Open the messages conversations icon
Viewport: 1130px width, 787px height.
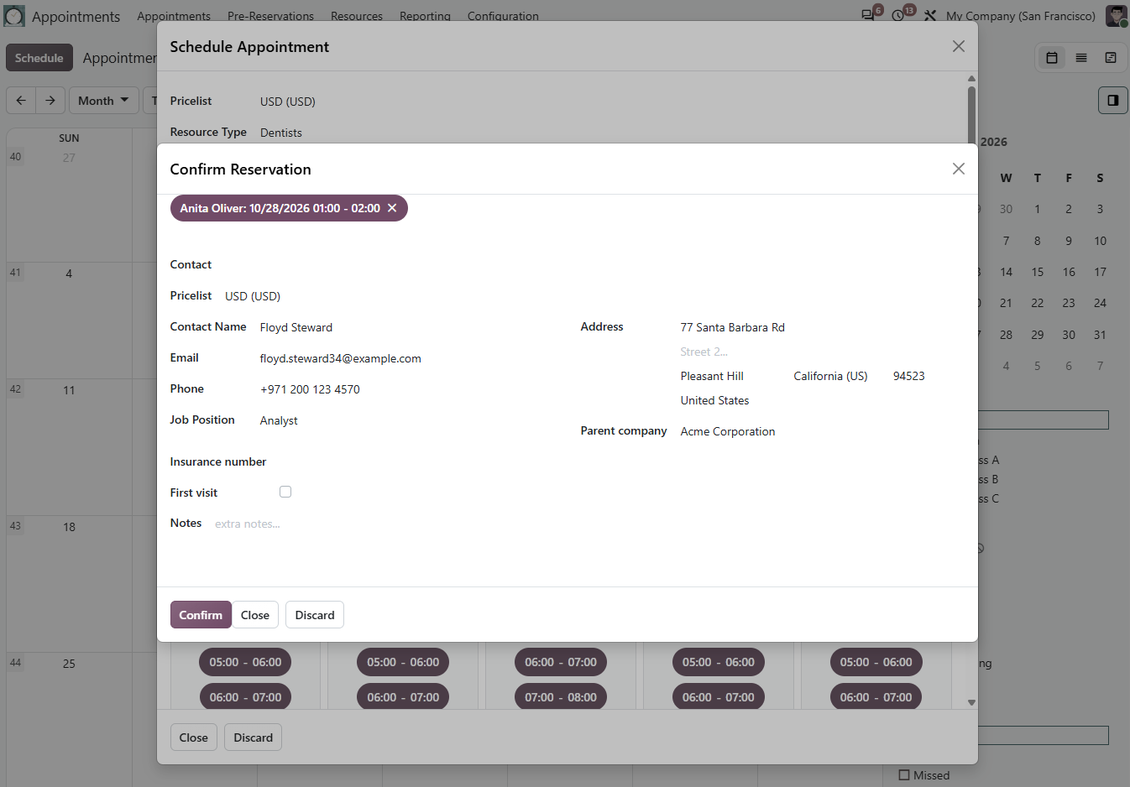(868, 15)
